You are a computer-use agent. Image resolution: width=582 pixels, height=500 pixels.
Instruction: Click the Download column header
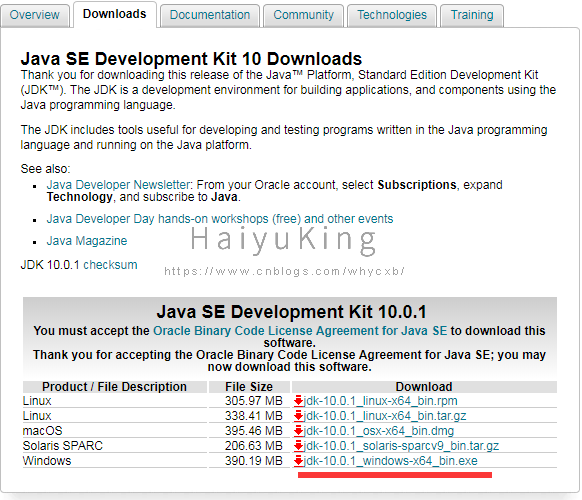pyautogui.click(x=424, y=387)
